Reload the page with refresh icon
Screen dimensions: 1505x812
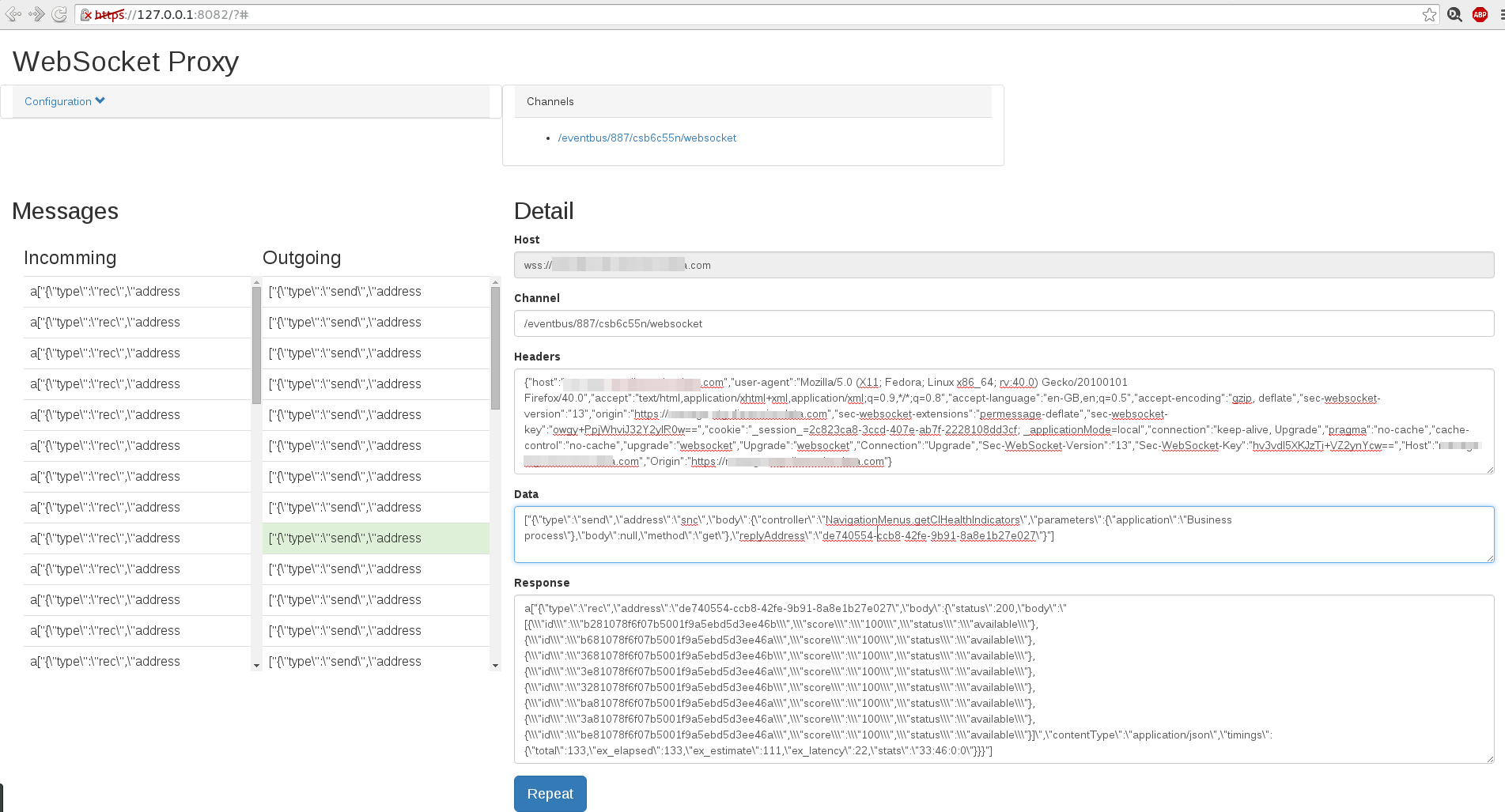tap(59, 14)
